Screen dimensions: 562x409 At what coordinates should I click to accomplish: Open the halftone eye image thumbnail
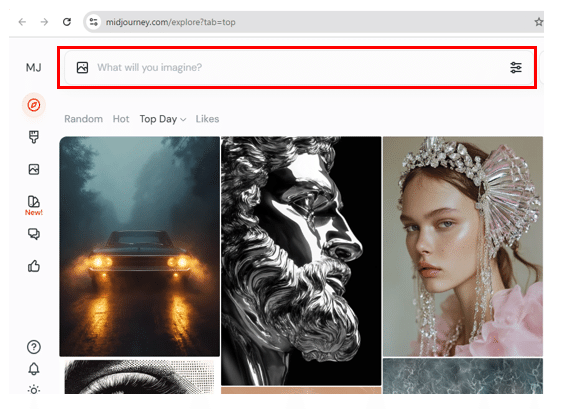point(139,377)
